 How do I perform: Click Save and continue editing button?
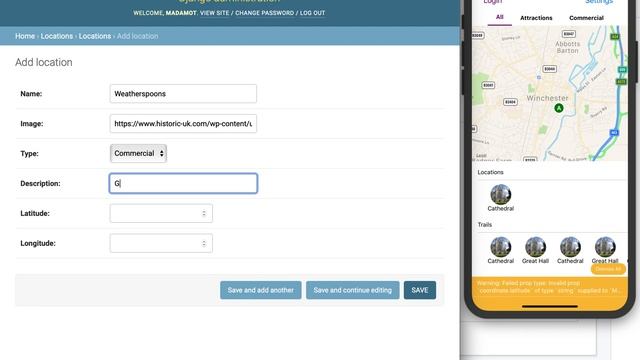click(x=353, y=290)
